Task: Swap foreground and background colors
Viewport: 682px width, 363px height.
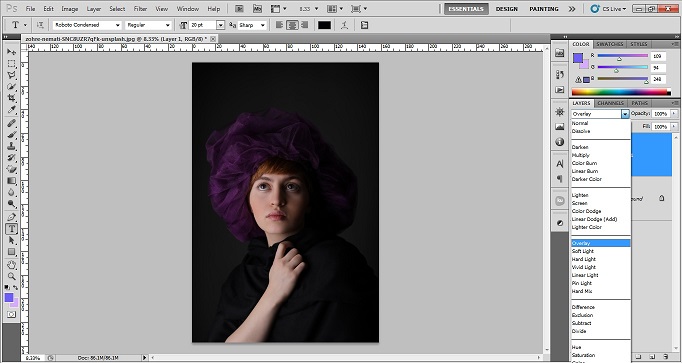Action: pyautogui.click(x=15, y=288)
